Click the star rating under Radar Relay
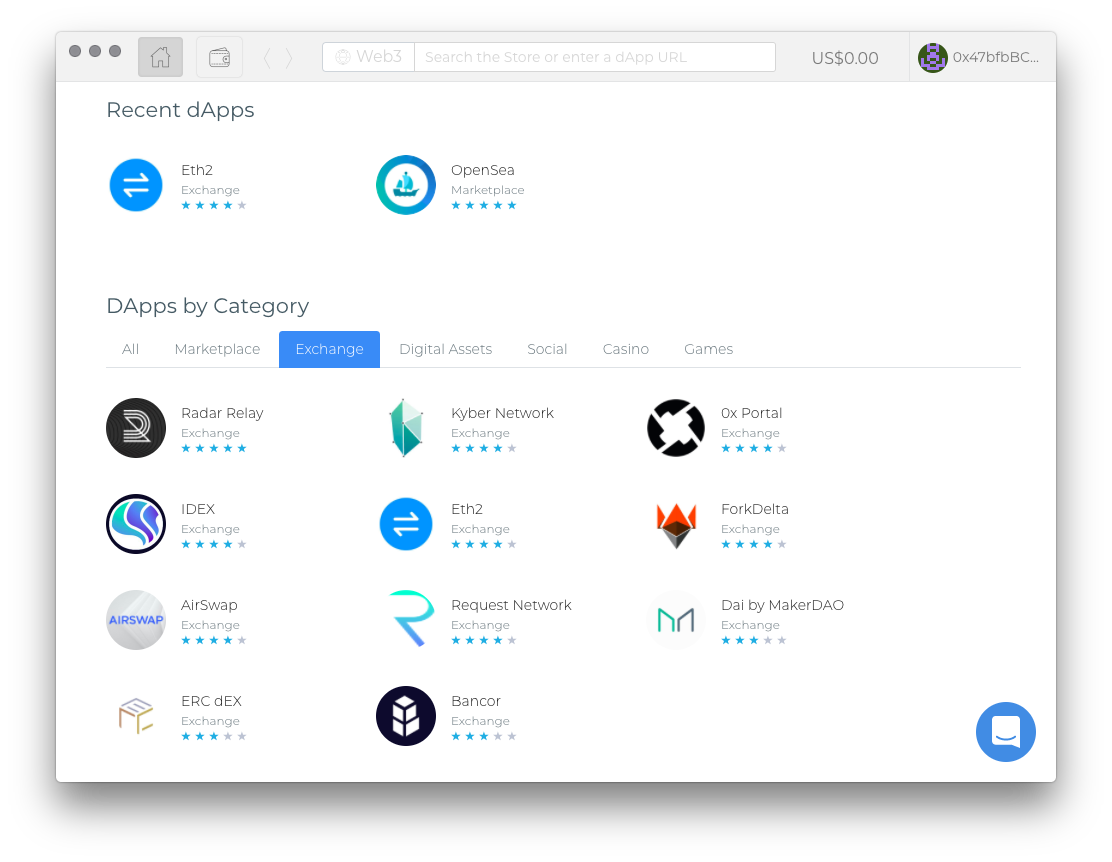Viewport: 1112px width, 862px height. point(213,448)
